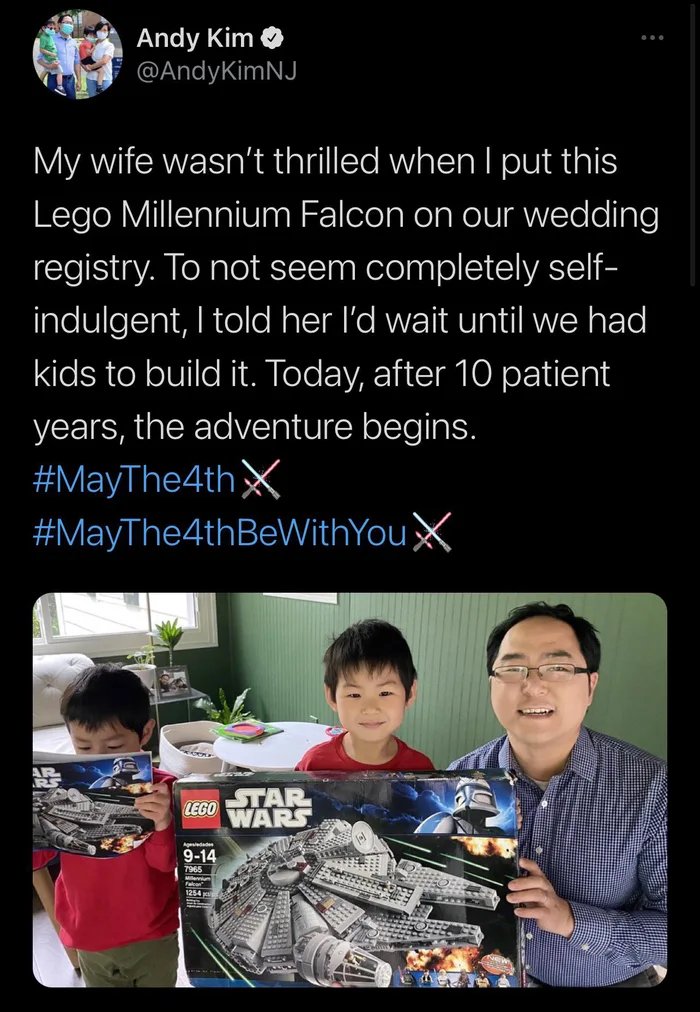Click the instruction booklet the left child holds

pyautogui.click(x=93, y=800)
